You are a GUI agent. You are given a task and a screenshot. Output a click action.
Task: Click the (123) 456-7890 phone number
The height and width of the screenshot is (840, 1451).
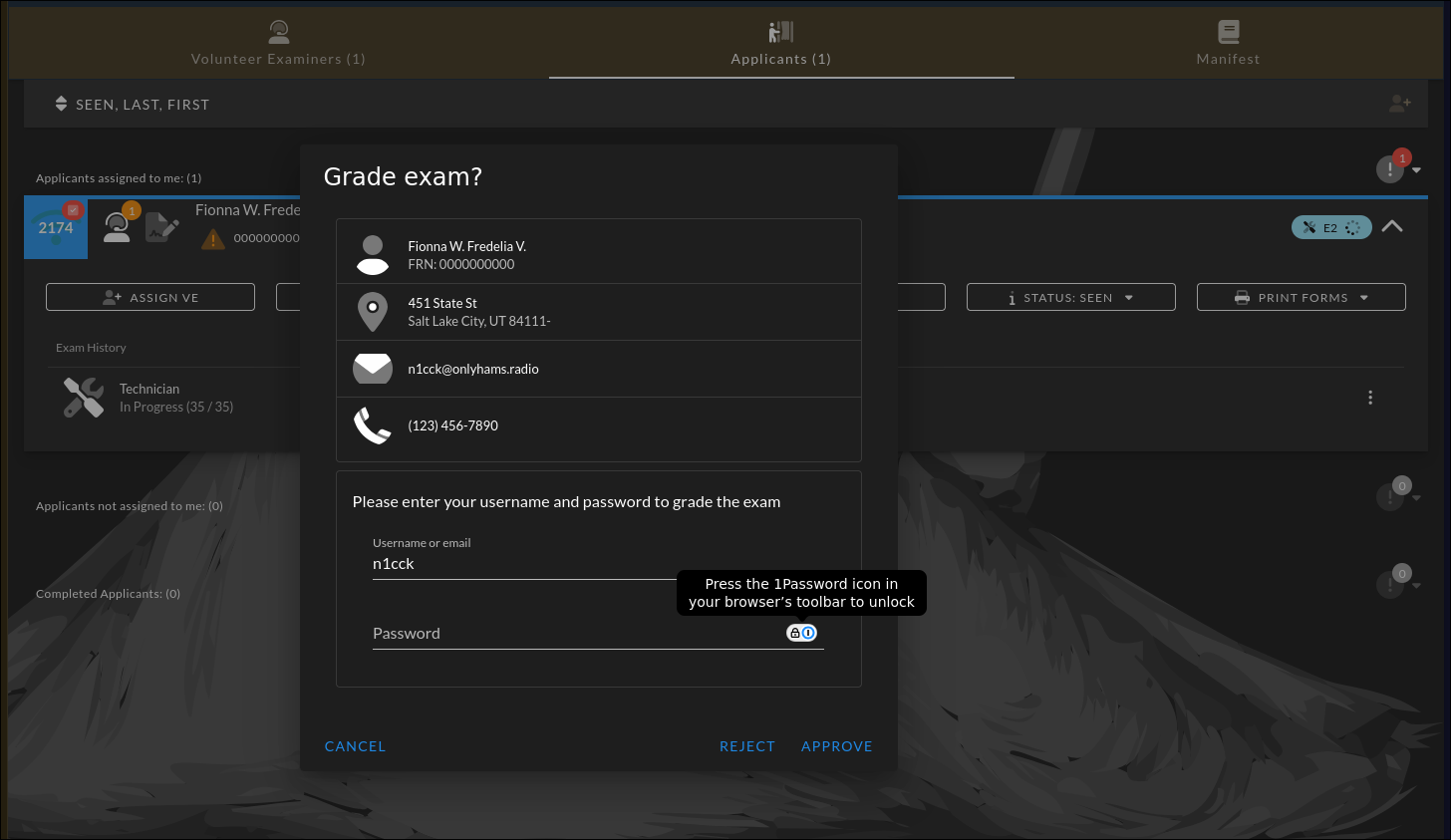point(453,425)
